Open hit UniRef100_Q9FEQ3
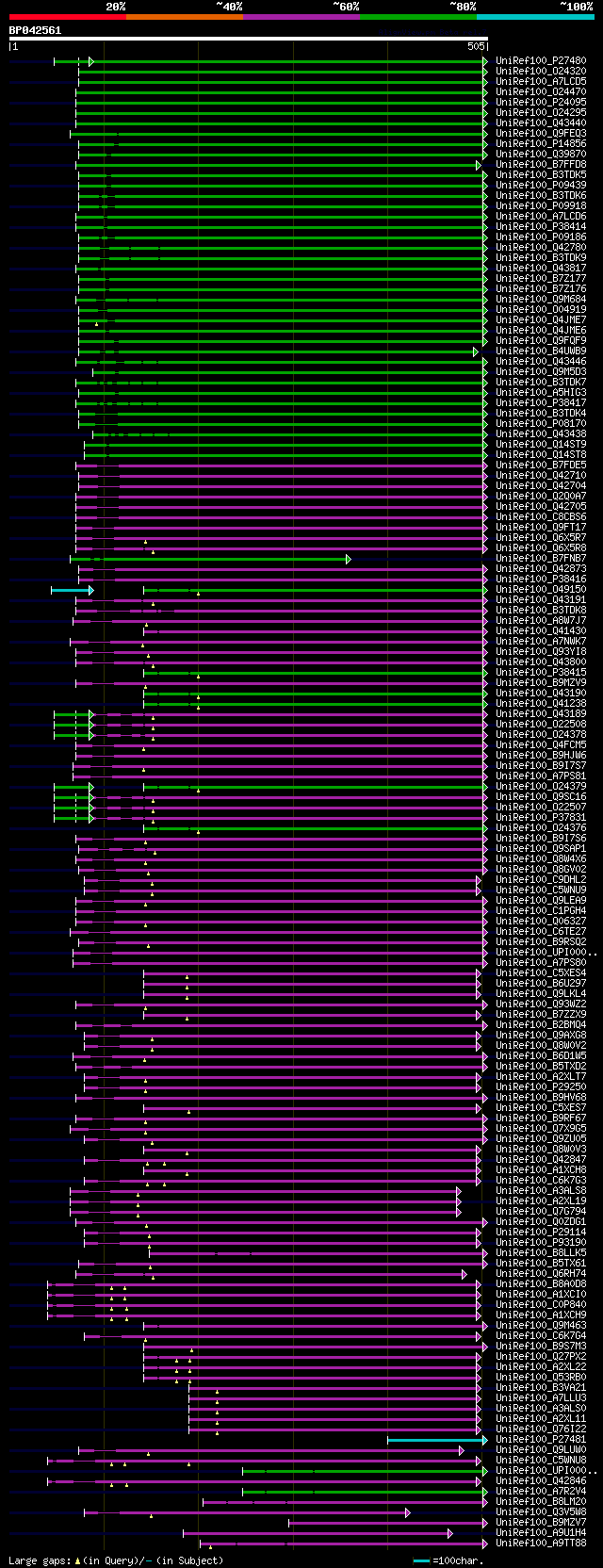The image size is (603, 1568). [541, 134]
